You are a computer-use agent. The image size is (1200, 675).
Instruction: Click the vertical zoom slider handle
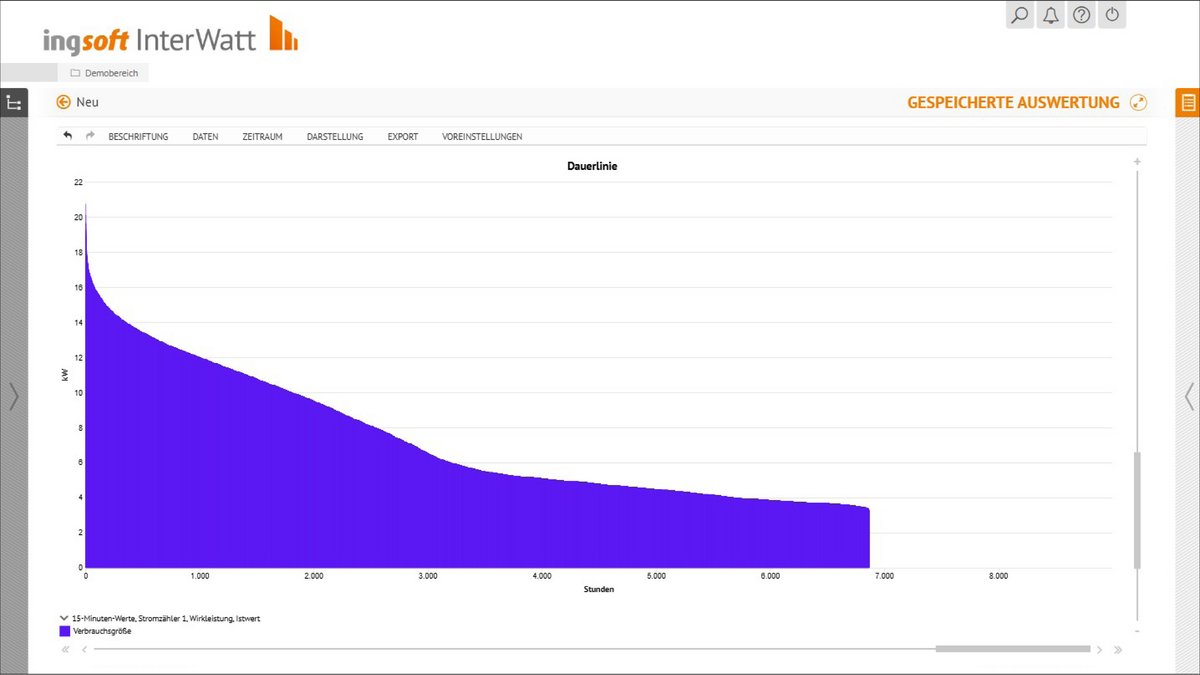tap(1137, 510)
